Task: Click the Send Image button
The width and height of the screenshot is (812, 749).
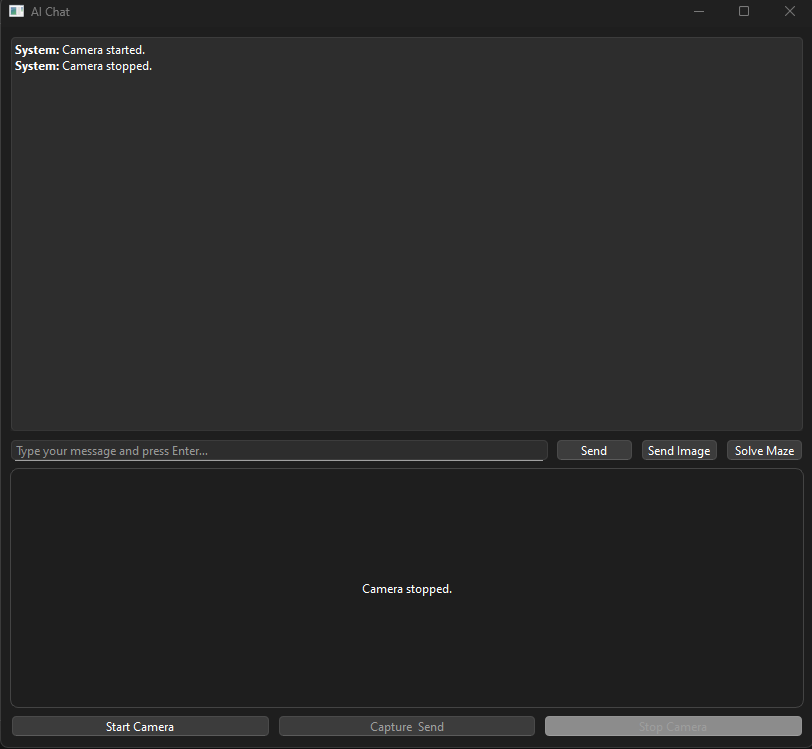Action: coord(679,451)
